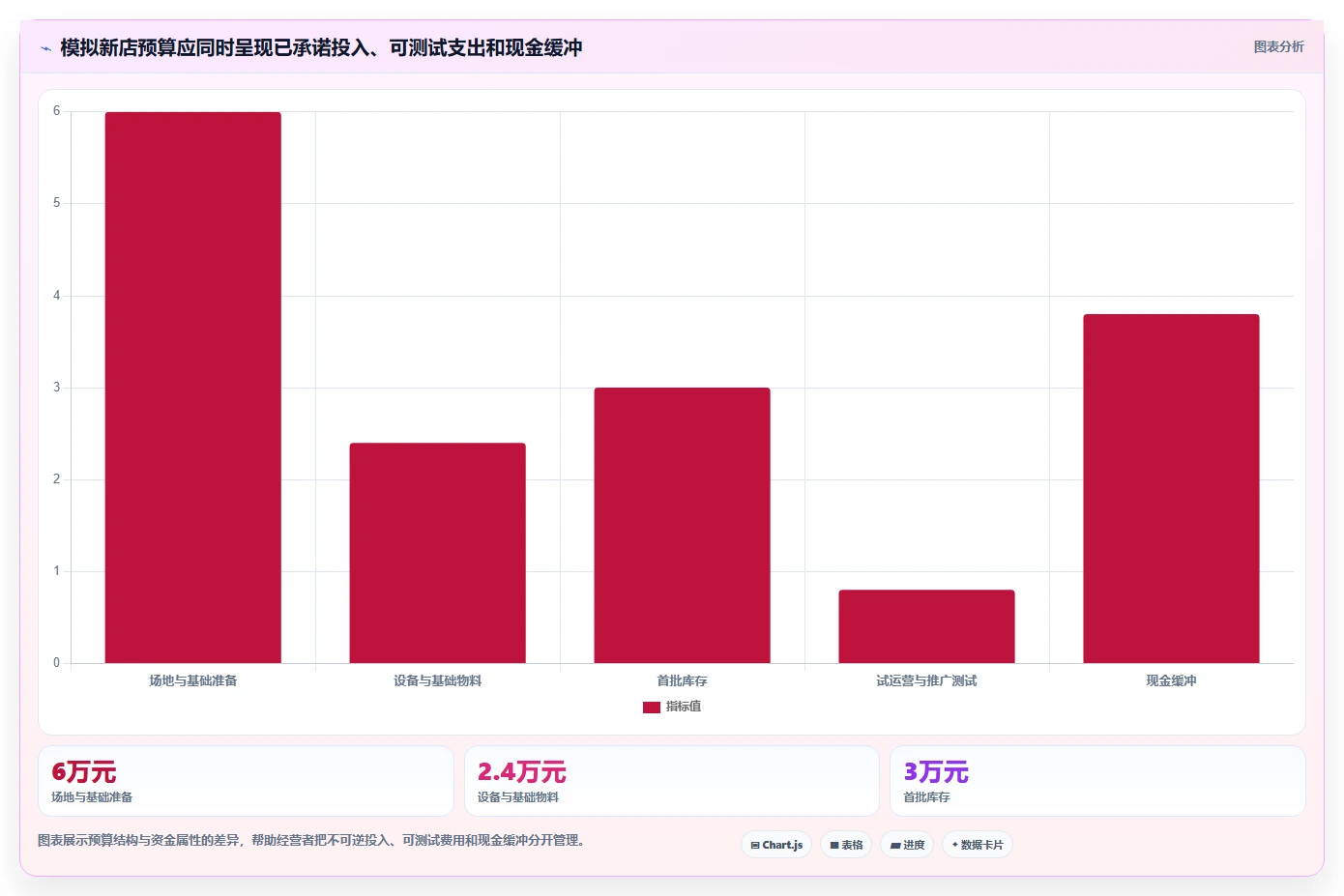Click the 设备与基础物料 bar in the chart
Viewport: 1344px width, 896px height.
(438, 553)
